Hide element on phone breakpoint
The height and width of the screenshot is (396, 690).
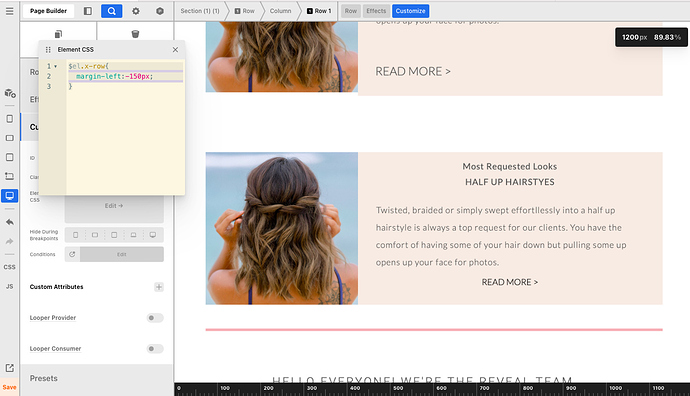click(x=75, y=235)
